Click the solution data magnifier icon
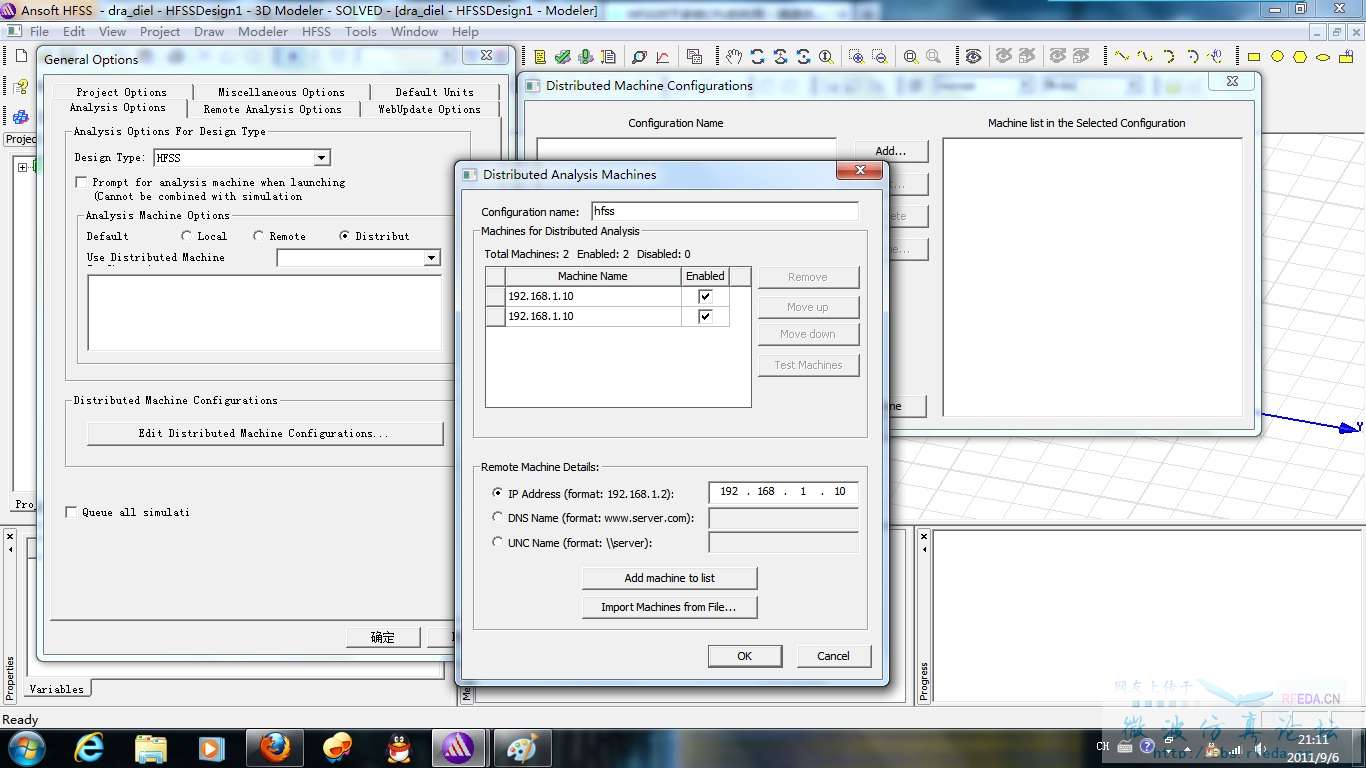The image size is (1366, 768). (x=639, y=56)
